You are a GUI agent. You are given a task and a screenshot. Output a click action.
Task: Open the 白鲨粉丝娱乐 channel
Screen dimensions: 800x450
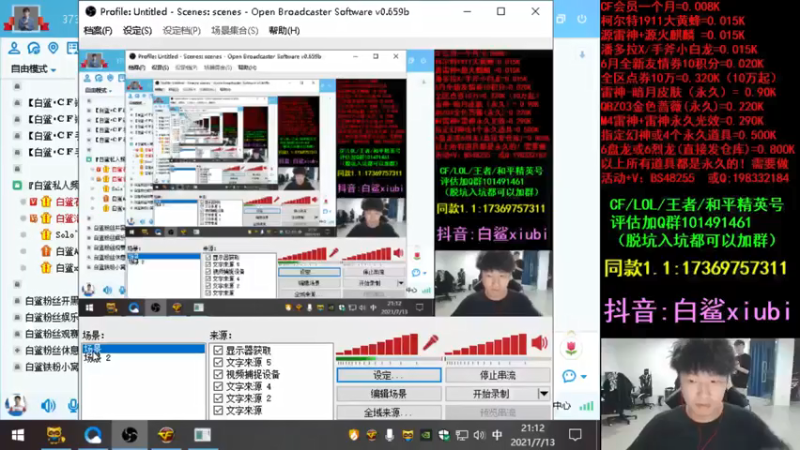pos(52,317)
